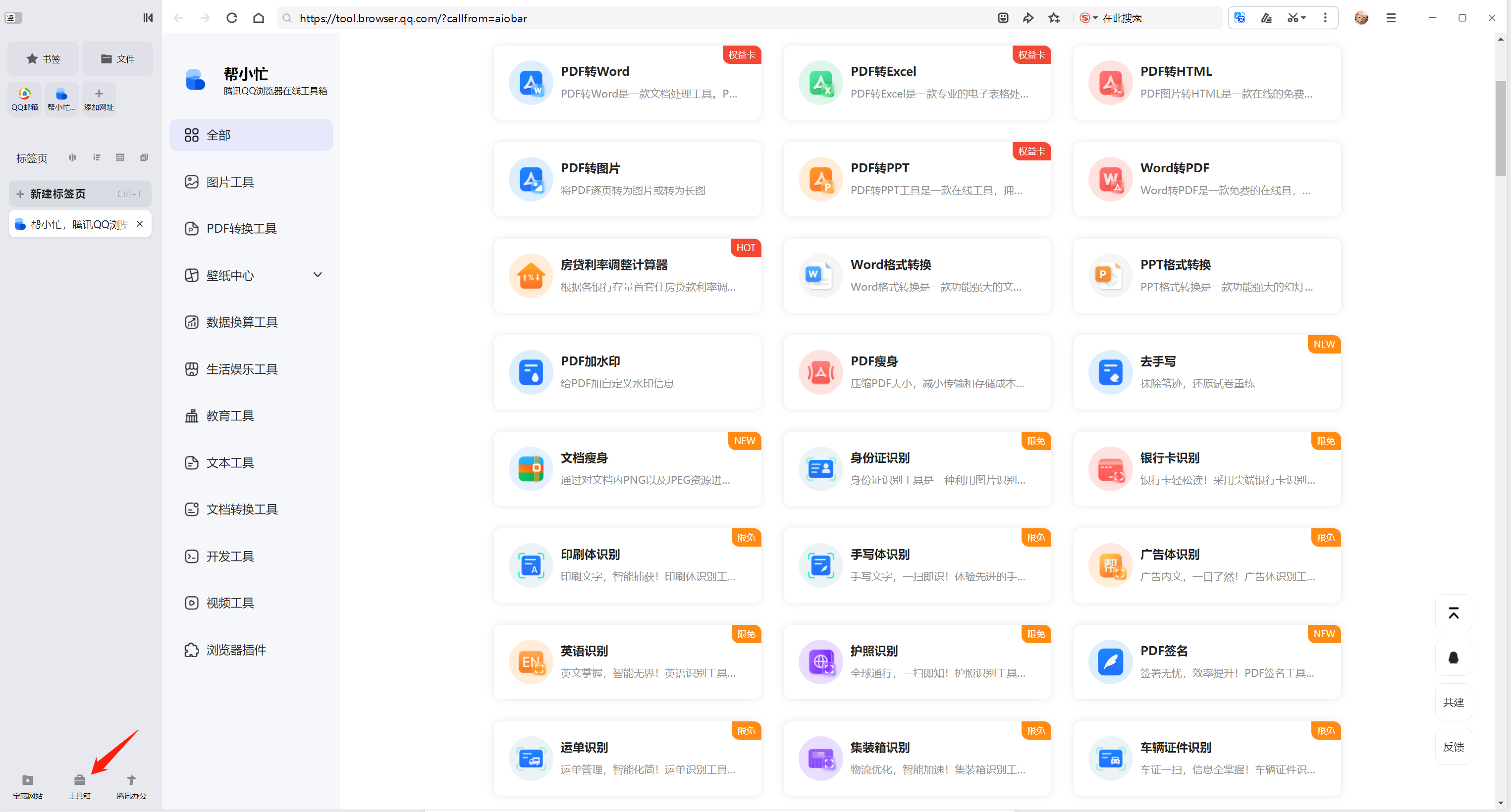Click the pen annotation icon in the toolbar
Viewport: 1511px width, 812px height.
(x=1266, y=18)
